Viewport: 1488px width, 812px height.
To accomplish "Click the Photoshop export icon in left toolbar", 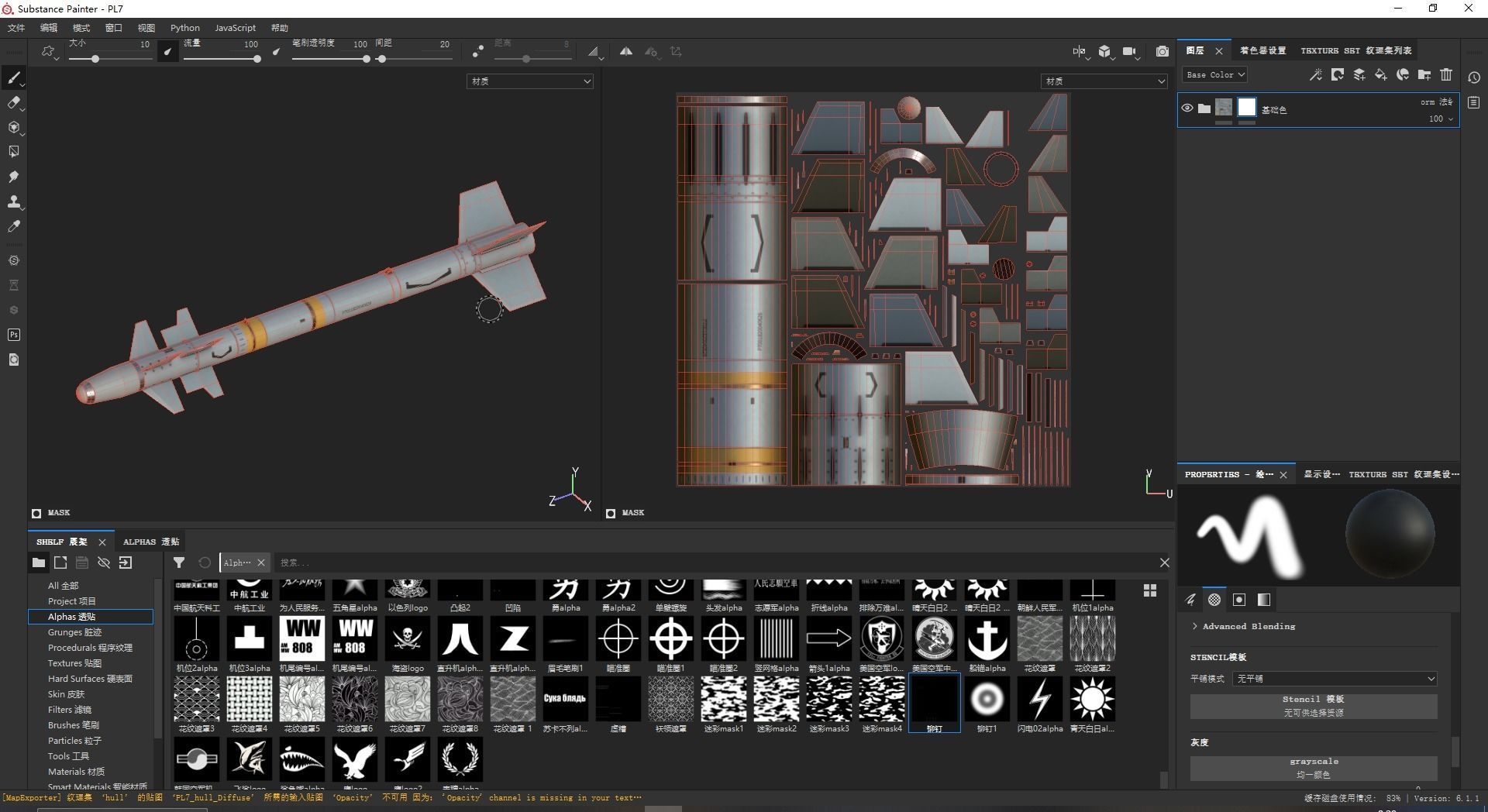I will tap(14, 335).
